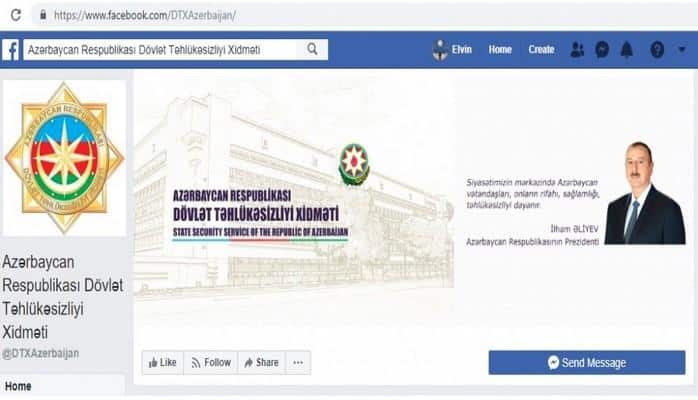Like the page with the Like button
Image resolution: width=698 pixels, height=400 pixels.
[163, 363]
